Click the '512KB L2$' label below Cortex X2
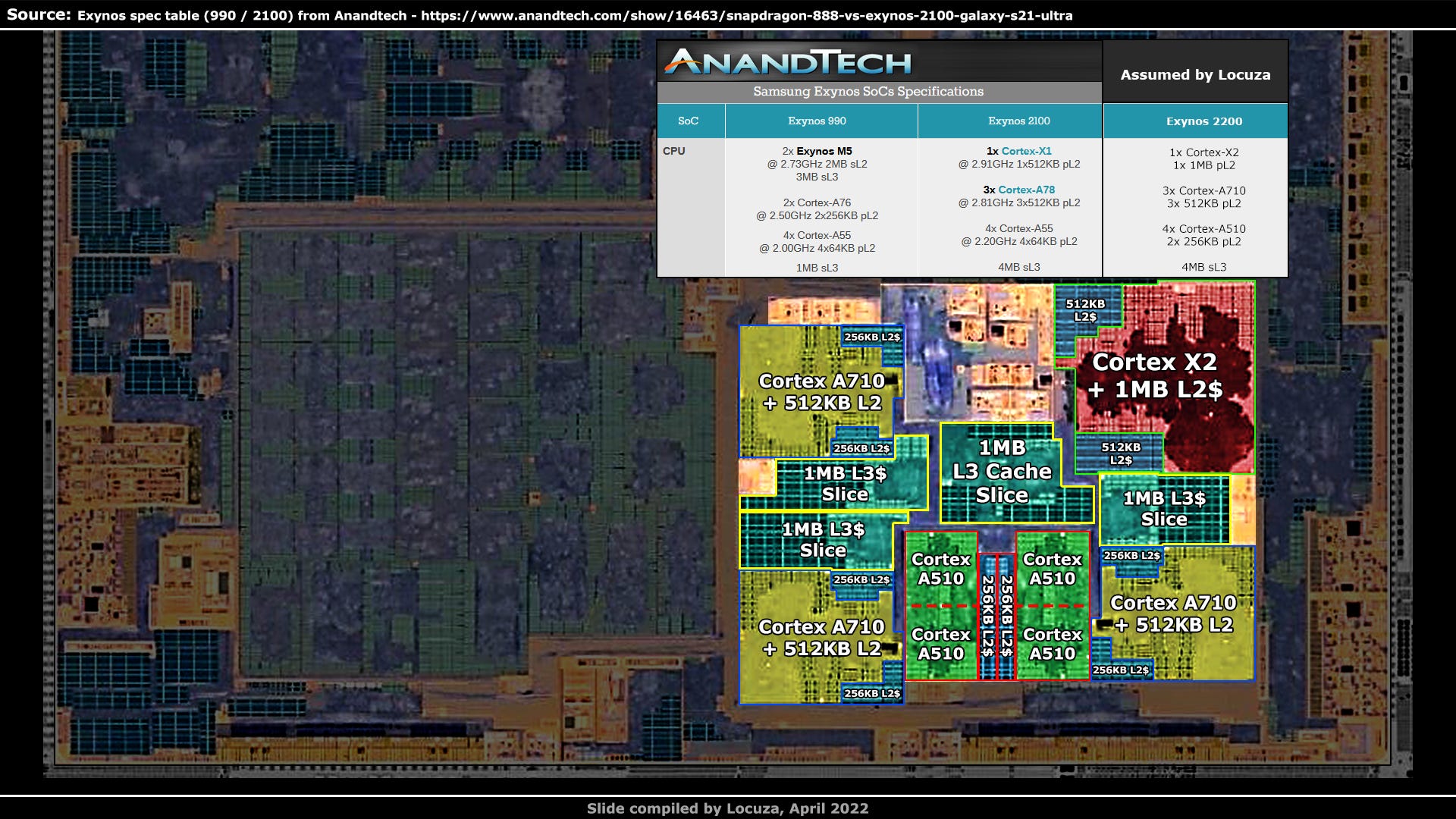1456x819 pixels. click(1120, 453)
